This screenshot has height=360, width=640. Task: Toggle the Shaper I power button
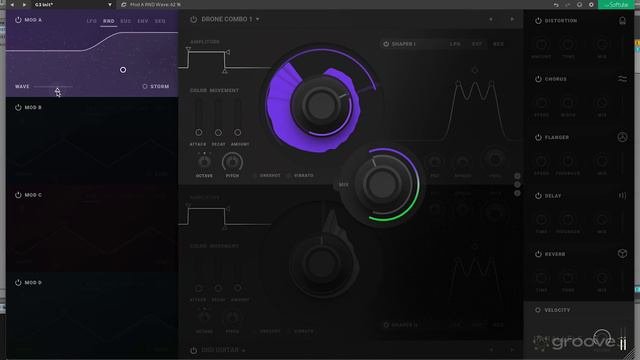pos(386,44)
